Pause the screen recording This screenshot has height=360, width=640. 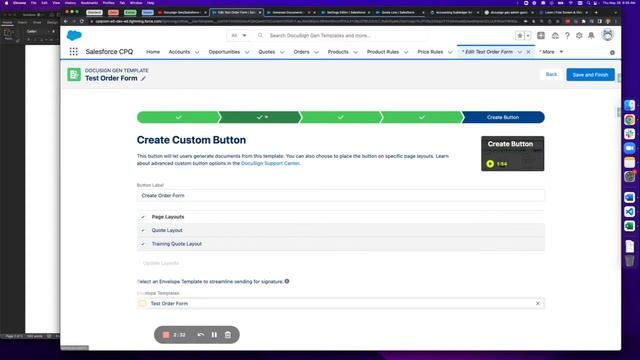(x=214, y=335)
